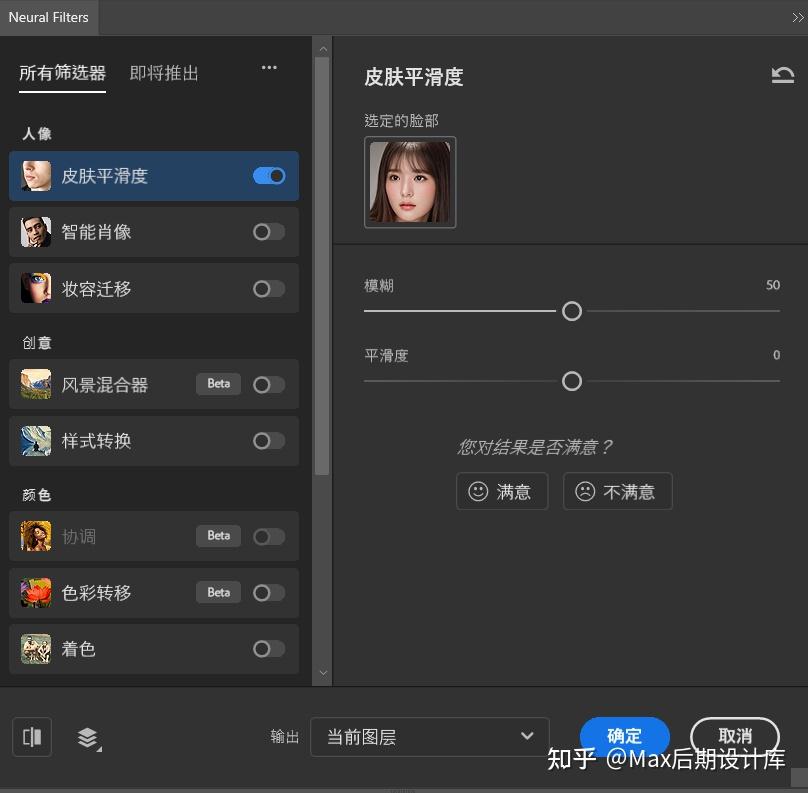808x793 pixels.
Task: Click the 满意 feedback button
Action: point(502,491)
